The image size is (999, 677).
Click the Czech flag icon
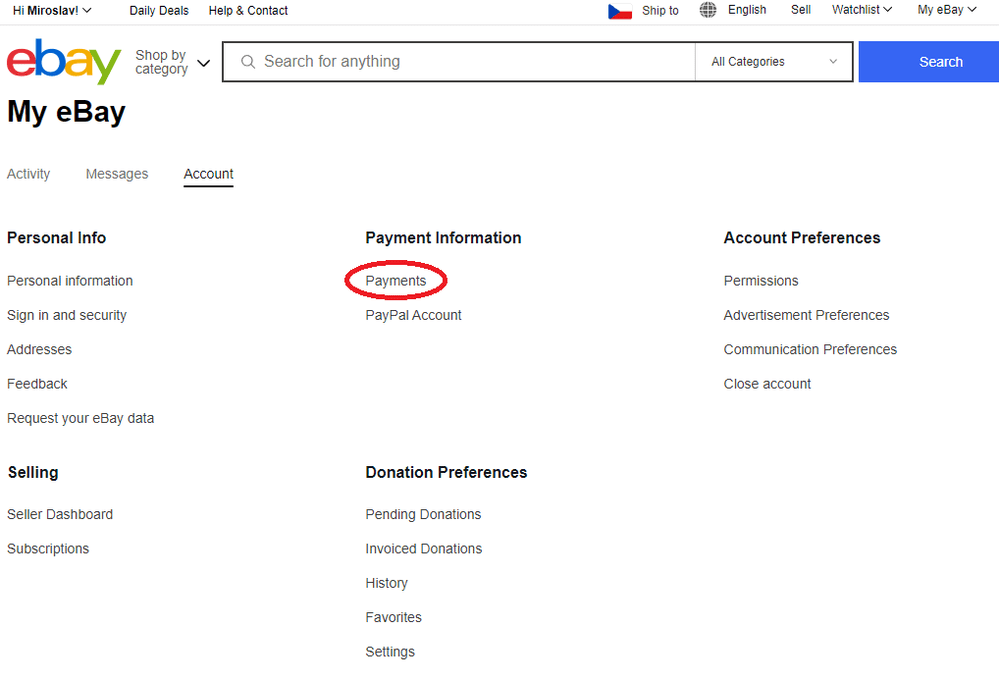620,11
